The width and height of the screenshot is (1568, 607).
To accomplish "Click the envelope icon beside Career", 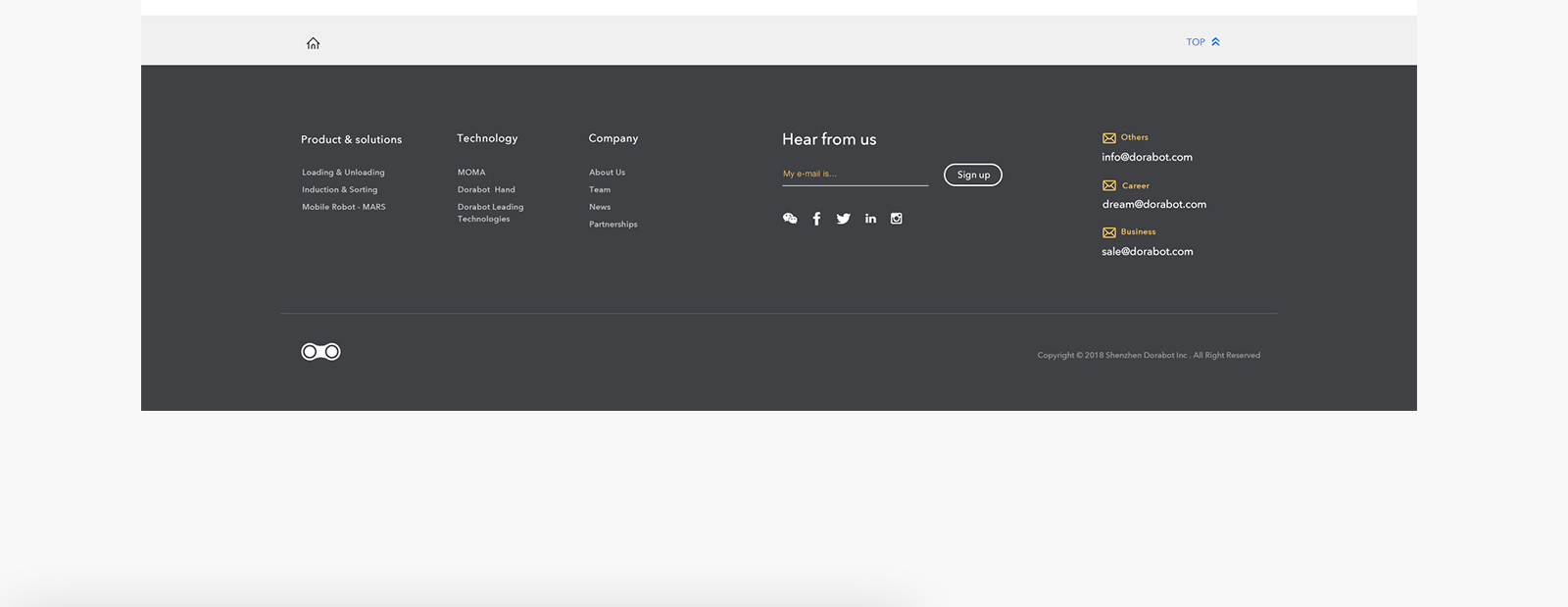I will click(x=1109, y=185).
